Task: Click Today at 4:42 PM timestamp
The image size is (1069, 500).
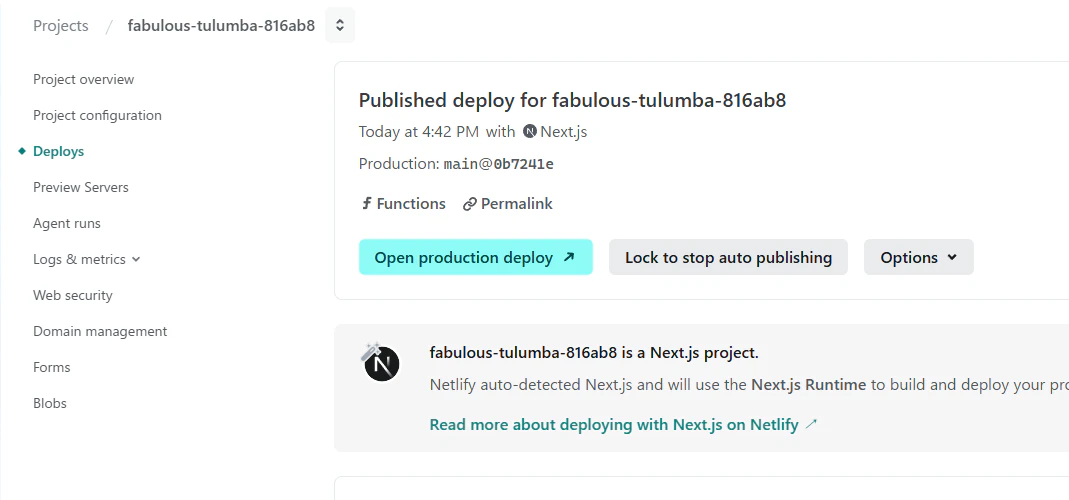Action: point(419,132)
